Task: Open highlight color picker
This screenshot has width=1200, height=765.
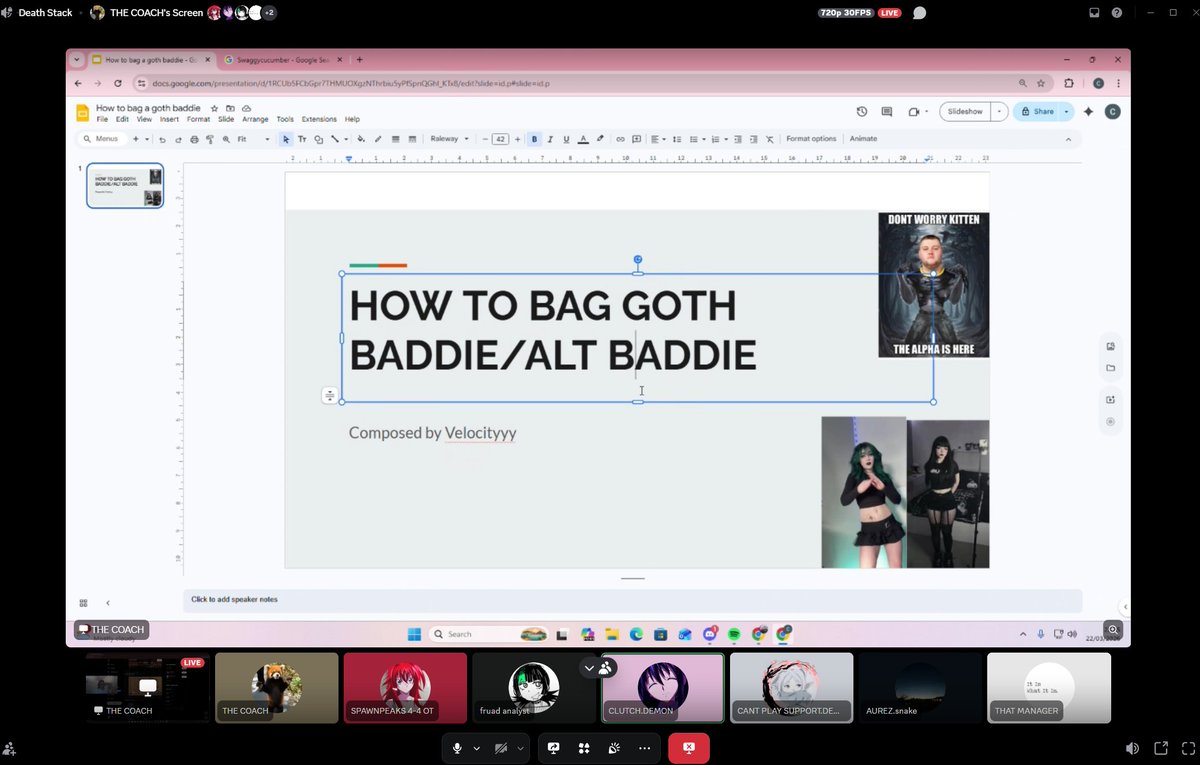Action: click(x=600, y=139)
